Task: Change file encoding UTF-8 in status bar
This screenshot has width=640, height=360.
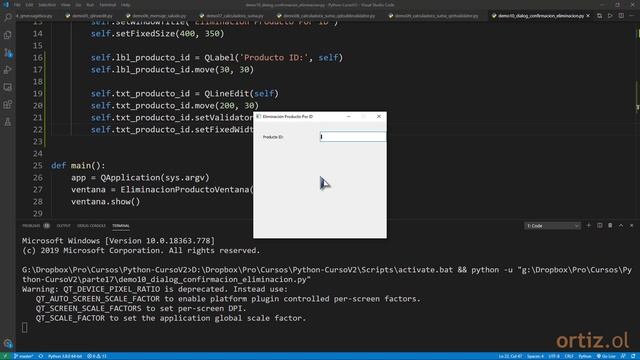Action: (554, 356)
